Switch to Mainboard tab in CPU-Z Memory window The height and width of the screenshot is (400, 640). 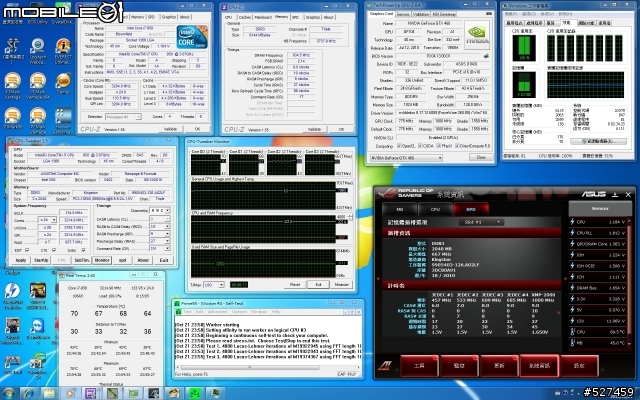coord(263,17)
